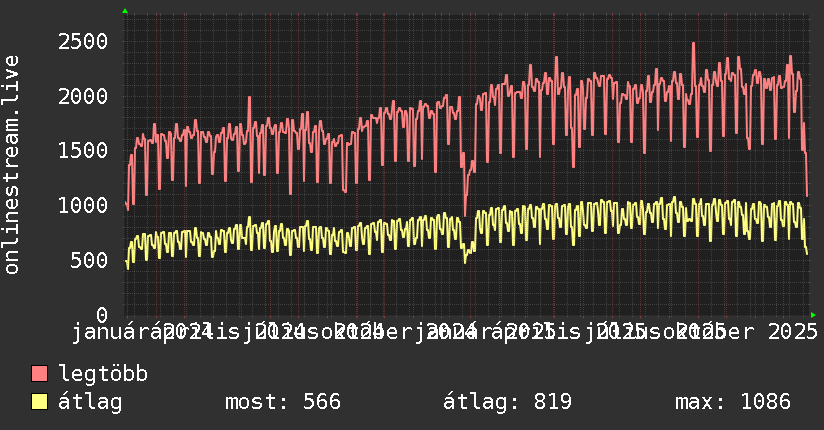Click the átlag: 819 statistic

(507, 402)
